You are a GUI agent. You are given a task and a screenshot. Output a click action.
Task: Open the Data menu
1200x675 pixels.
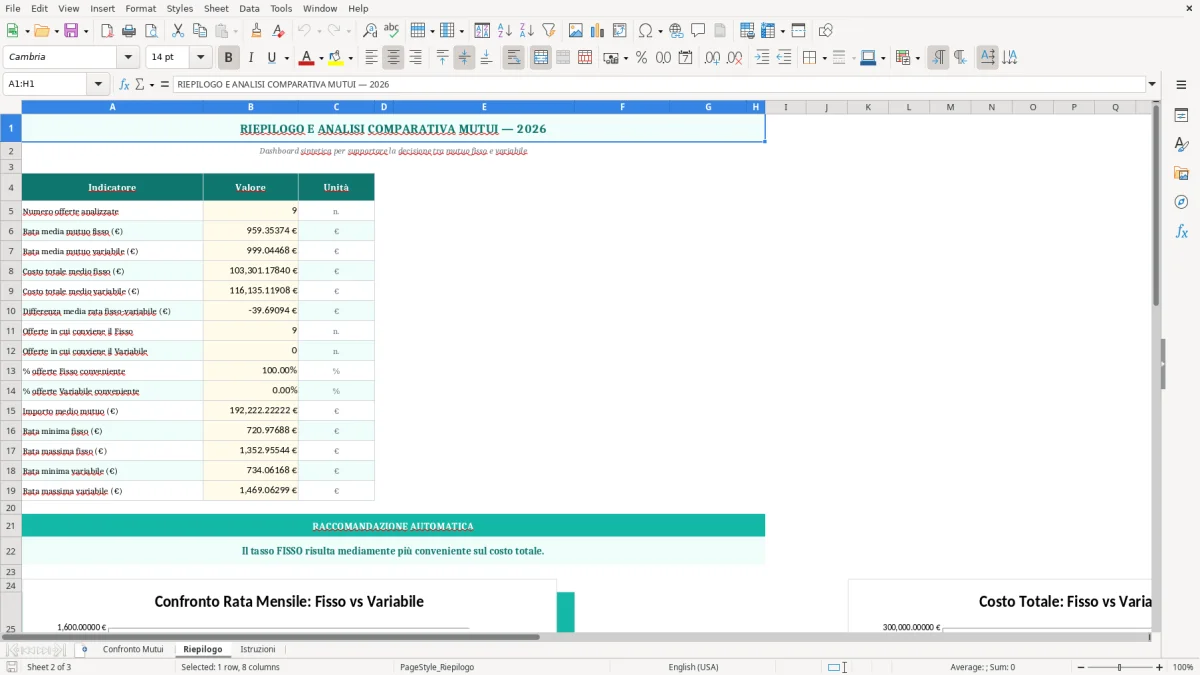(x=249, y=8)
